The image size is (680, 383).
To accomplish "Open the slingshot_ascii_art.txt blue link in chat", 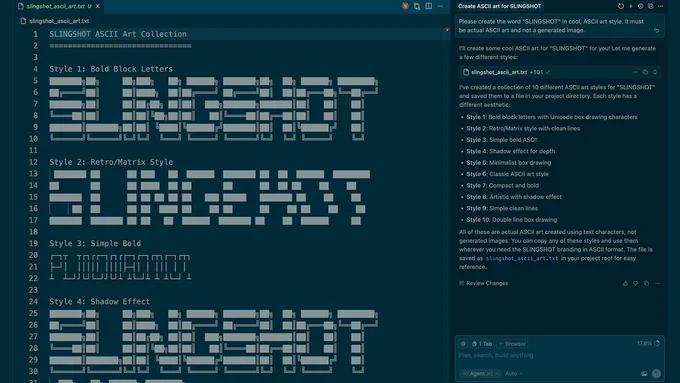I will [x=522, y=258].
